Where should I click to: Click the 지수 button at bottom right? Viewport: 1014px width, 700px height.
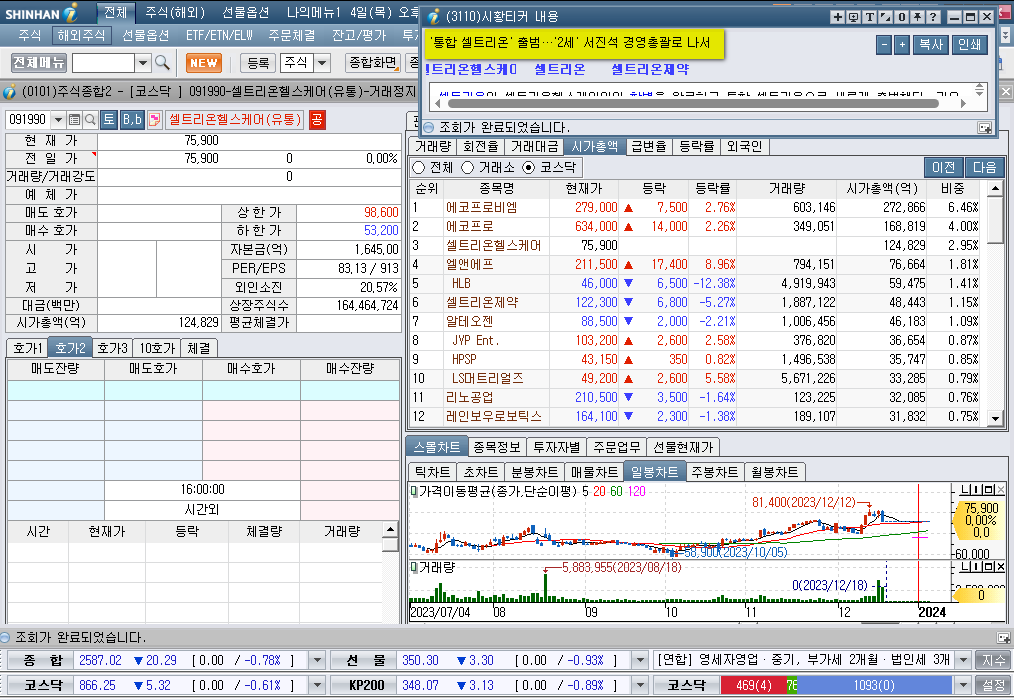[x=993, y=661]
